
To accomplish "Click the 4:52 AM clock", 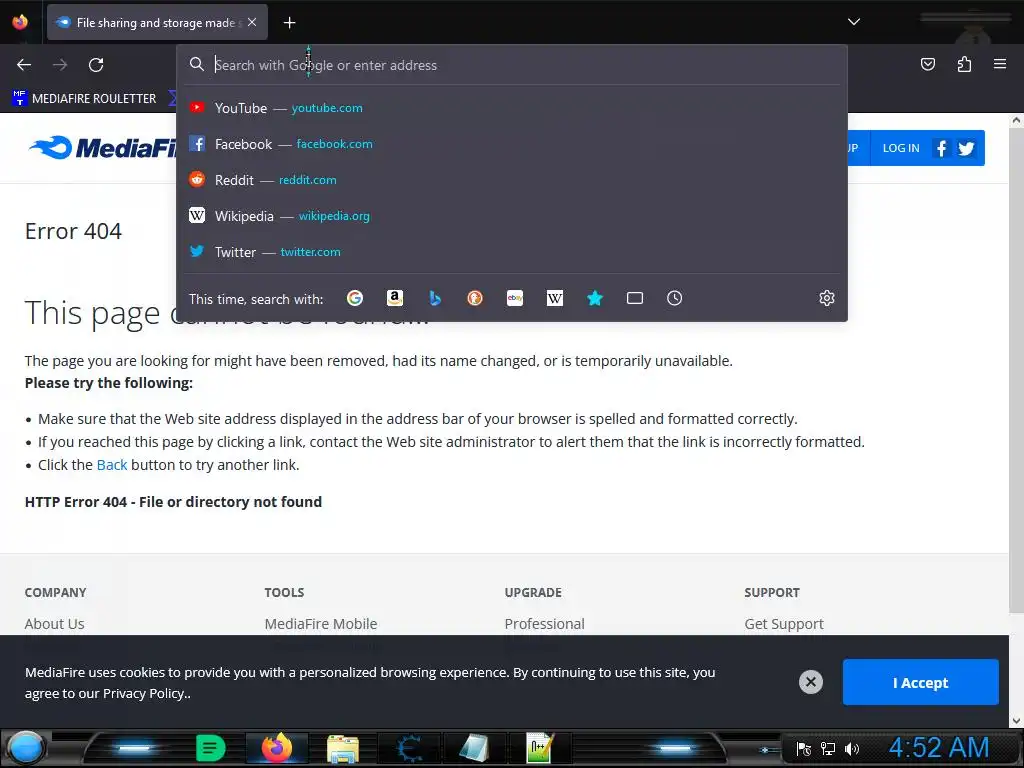I will (938, 748).
